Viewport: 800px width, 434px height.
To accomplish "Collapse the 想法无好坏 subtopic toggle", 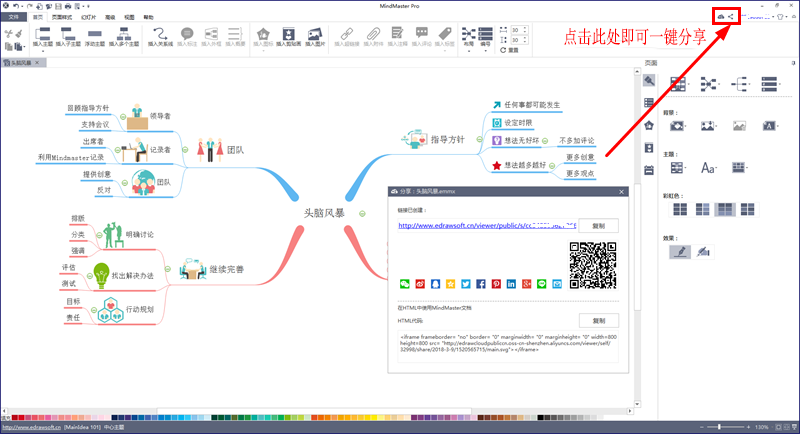I will point(545,141).
